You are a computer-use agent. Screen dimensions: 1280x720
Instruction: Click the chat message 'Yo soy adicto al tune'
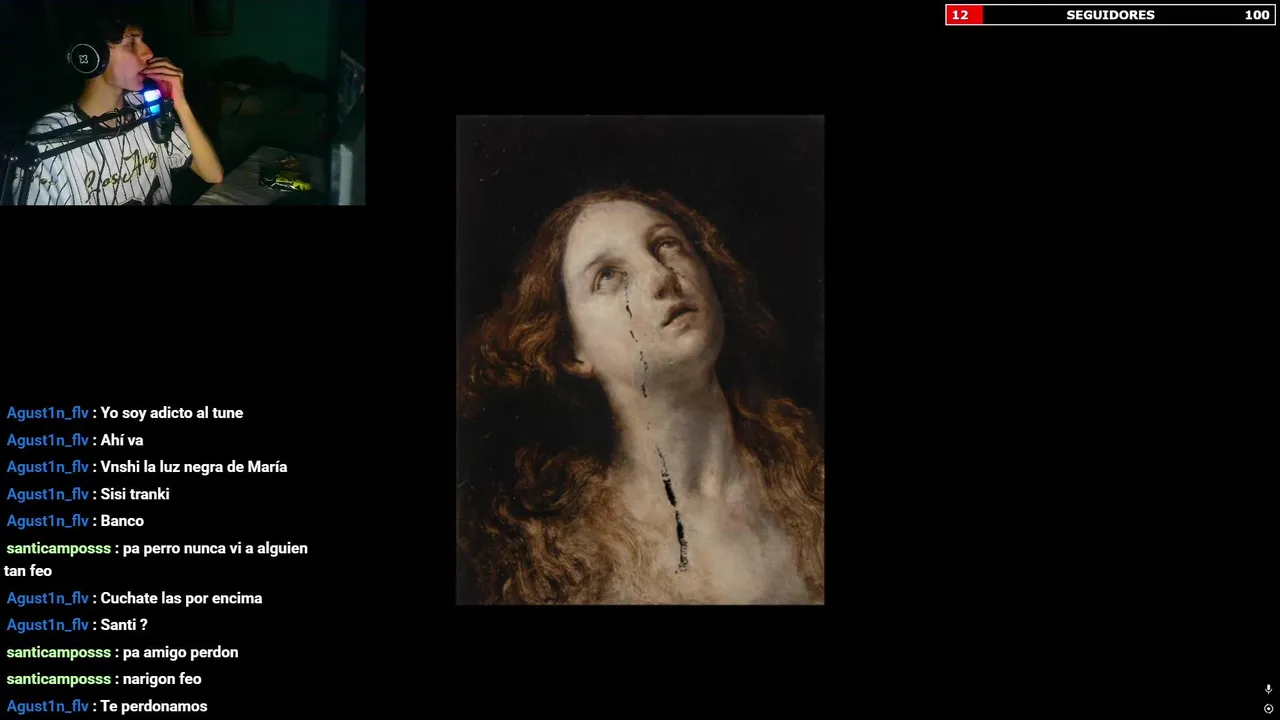[x=171, y=413]
